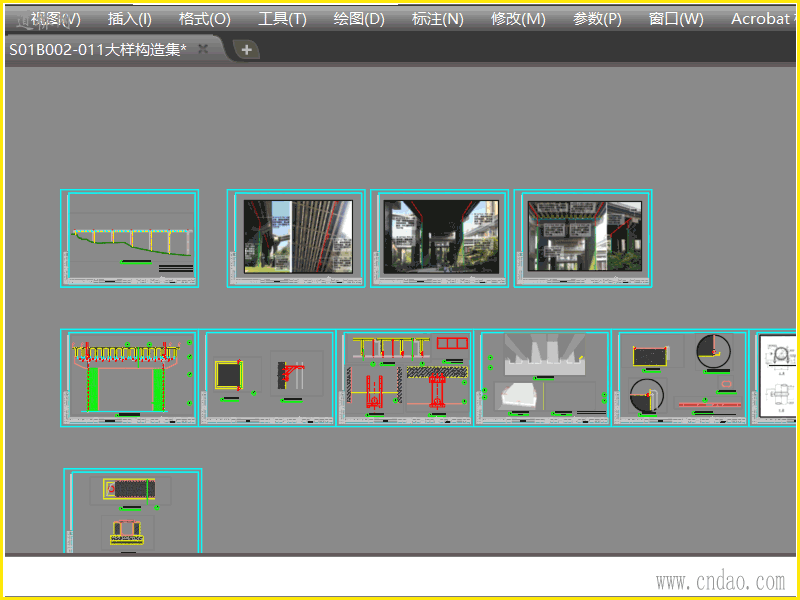The height and width of the screenshot is (600, 800).
Task: Select the first photo sheet with bridge underside
Action: coord(296,238)
